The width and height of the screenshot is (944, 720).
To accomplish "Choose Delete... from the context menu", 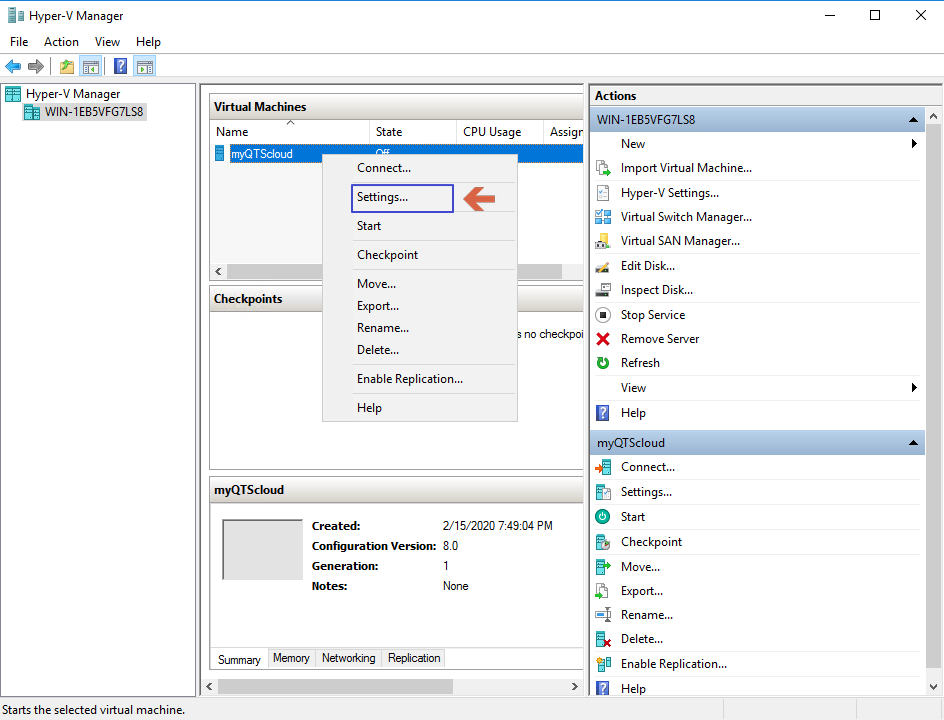I will coord(420,350).
